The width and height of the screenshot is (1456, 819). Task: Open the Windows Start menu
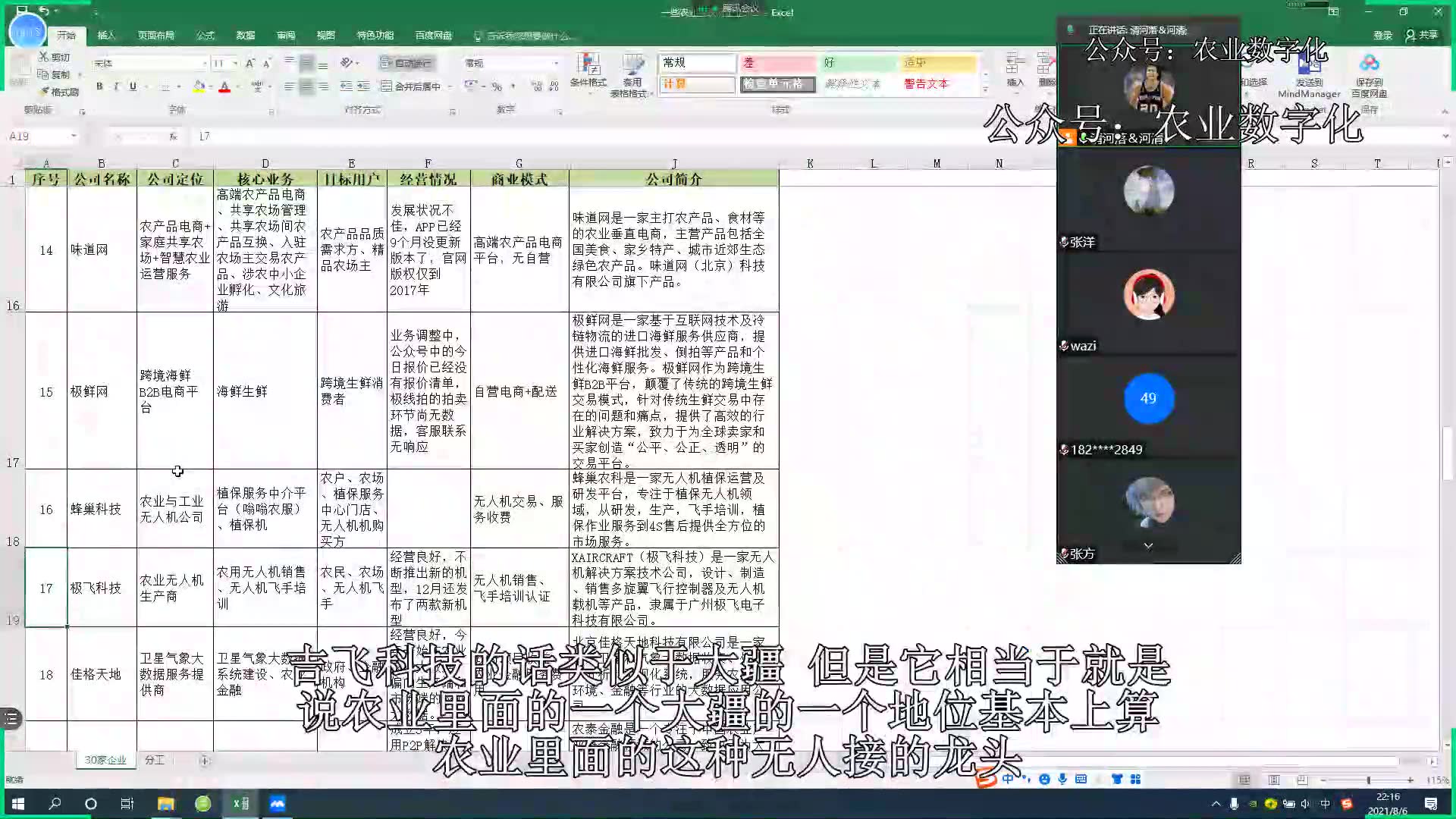(18, 804)
